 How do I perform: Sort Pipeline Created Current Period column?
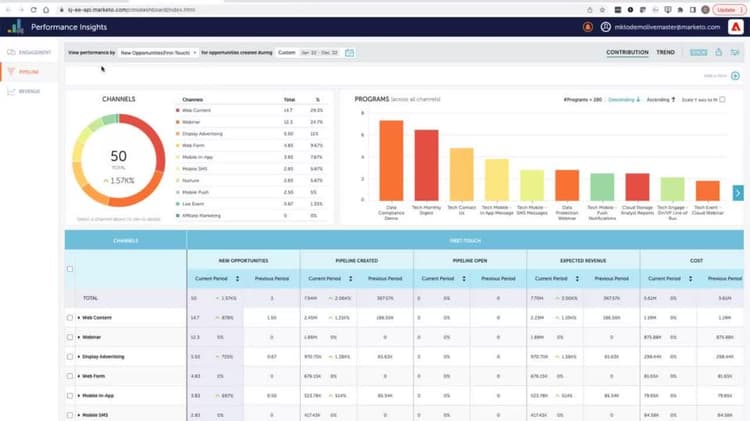point(351,278)
